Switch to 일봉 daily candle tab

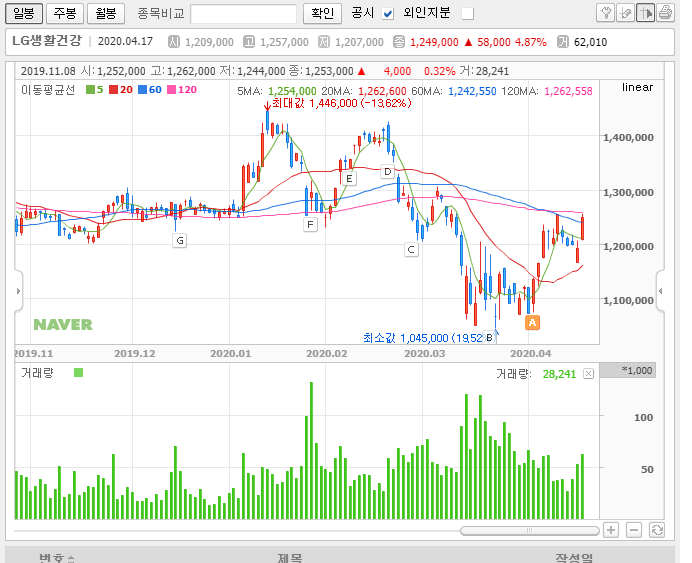24,13
